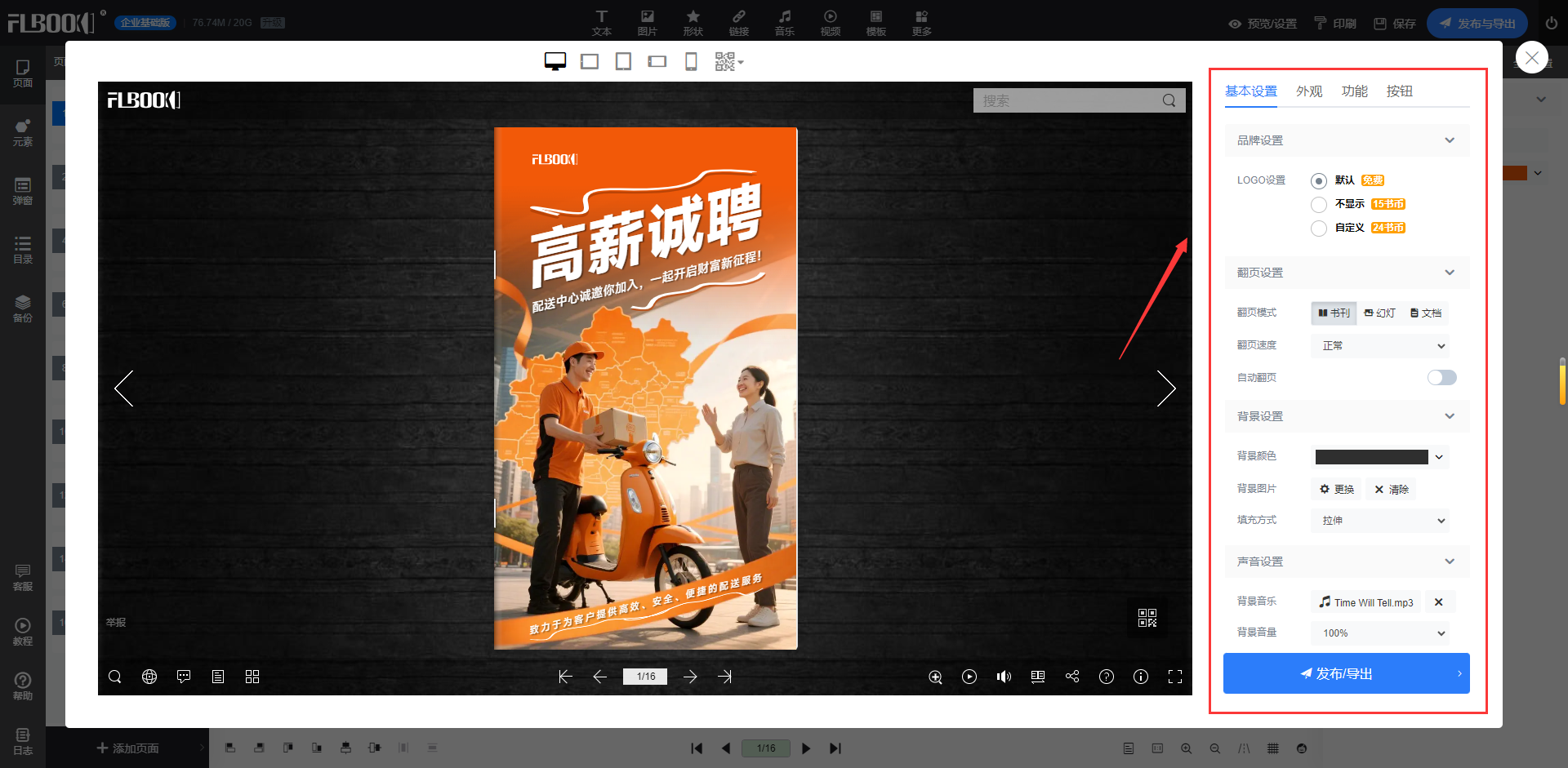Screen dimensions: 1568x768
Task: Mute sound via the speaker icon
Action: click(1004, 677)
